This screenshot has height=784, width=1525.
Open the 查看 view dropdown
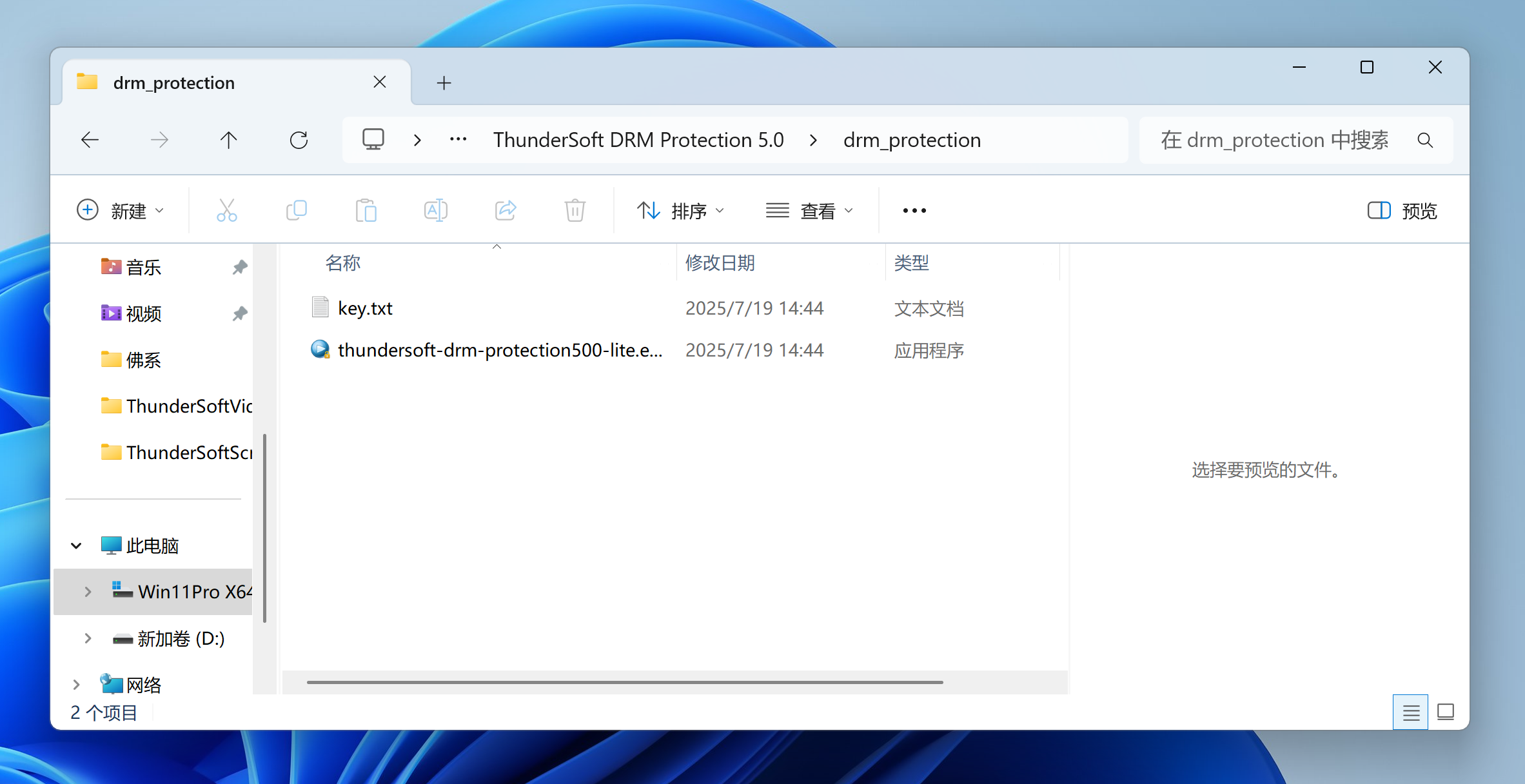coord(809,210)
